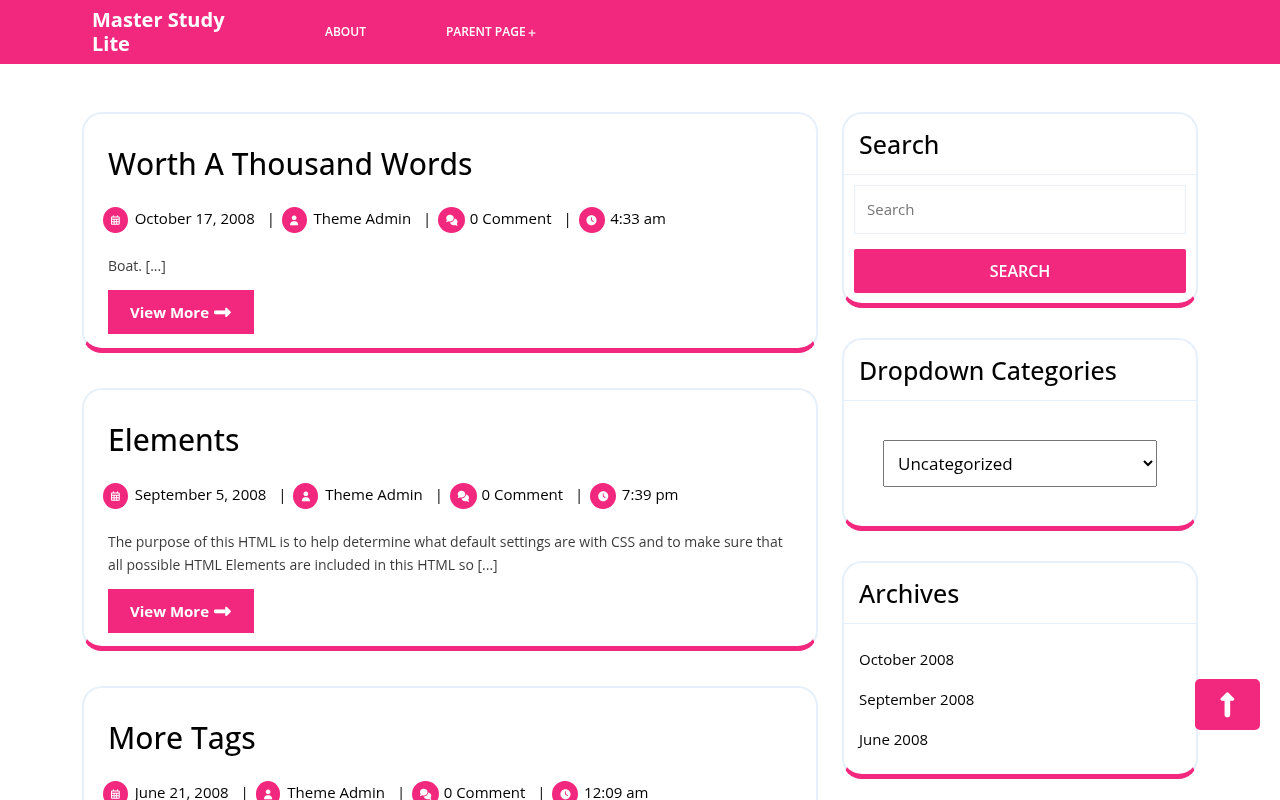
Task: Click comments icon on Worth A Thousand Words post
Action: tap(451, 220)
